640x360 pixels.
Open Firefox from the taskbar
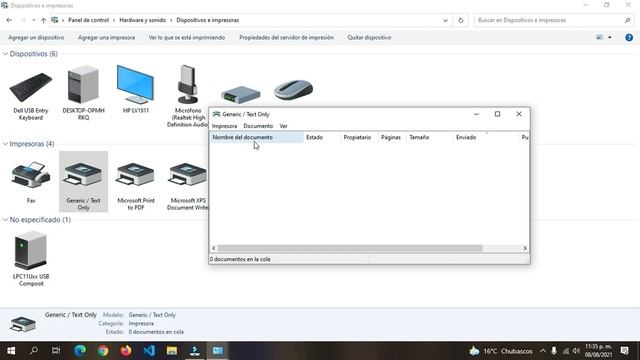point(126,351)
